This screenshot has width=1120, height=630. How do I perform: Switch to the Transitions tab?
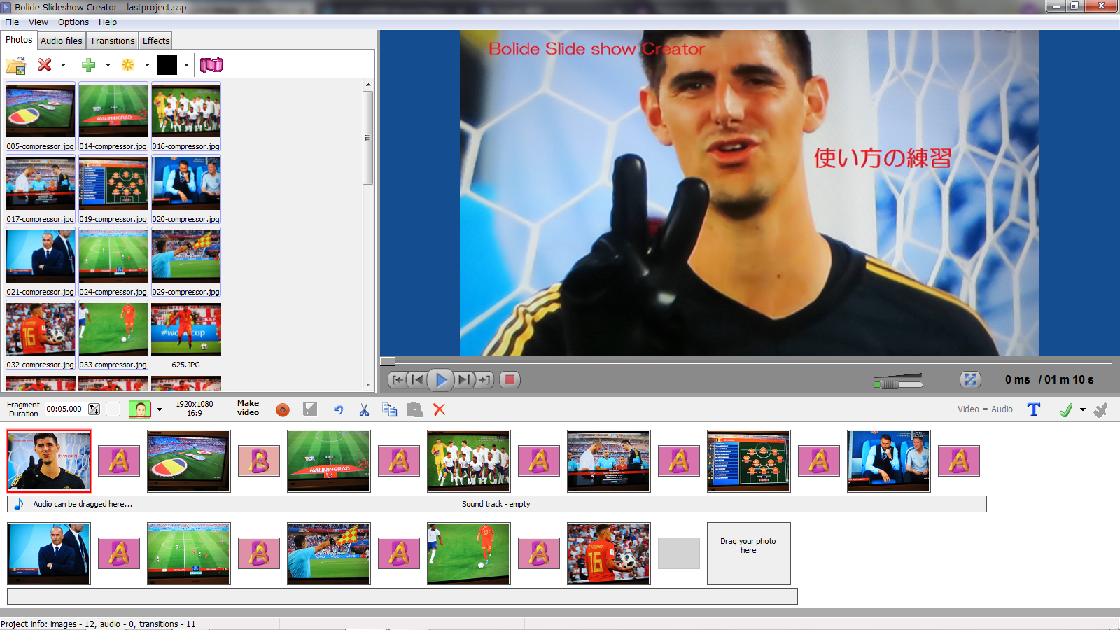pyautogui.click(x=112, y=41)
